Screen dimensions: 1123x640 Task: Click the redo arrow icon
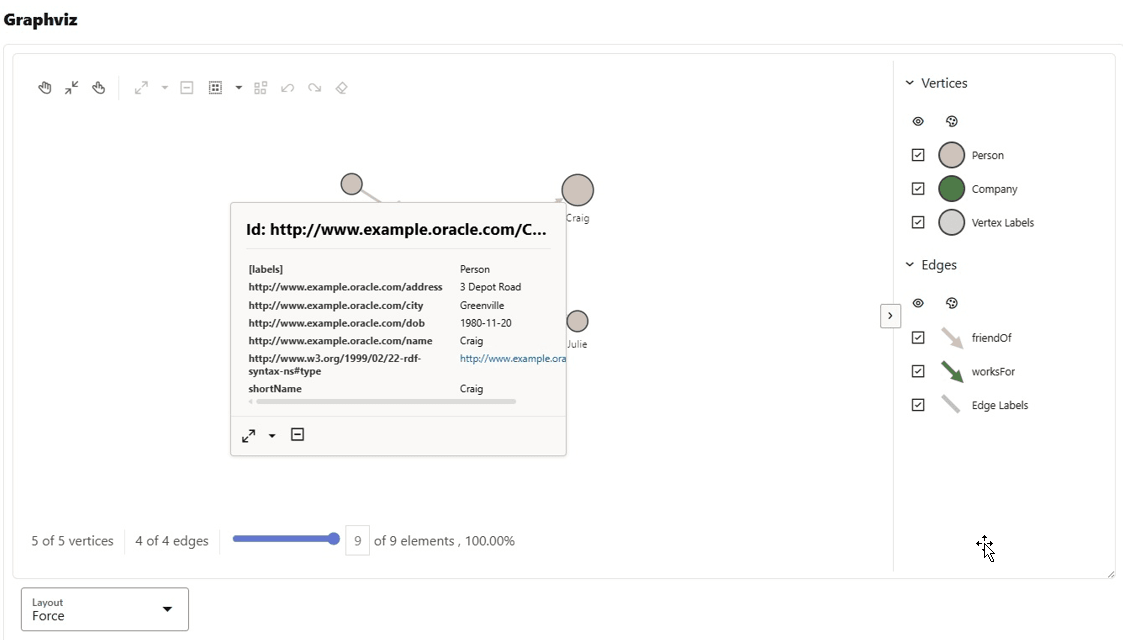click(x=314, y=88)
